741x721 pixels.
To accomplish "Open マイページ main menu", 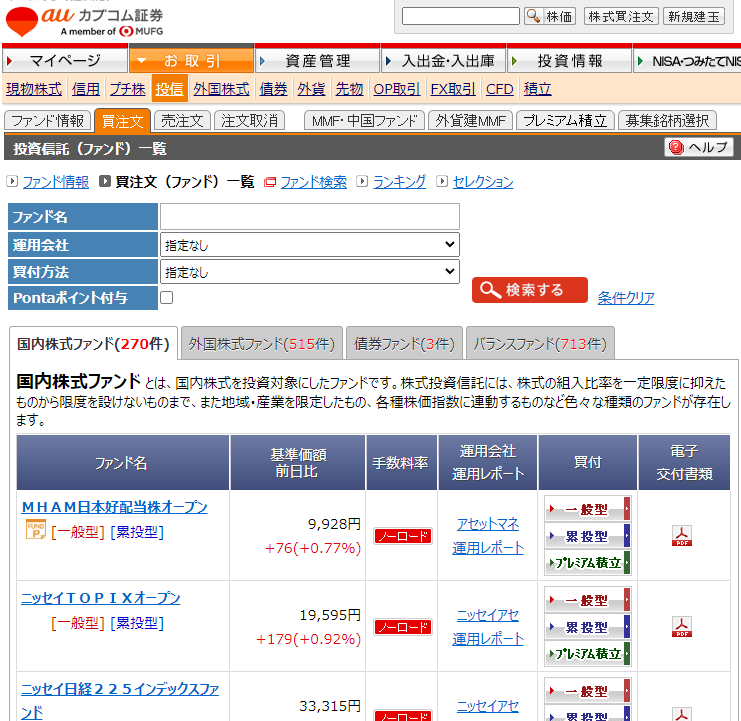I will pos(65,60).
